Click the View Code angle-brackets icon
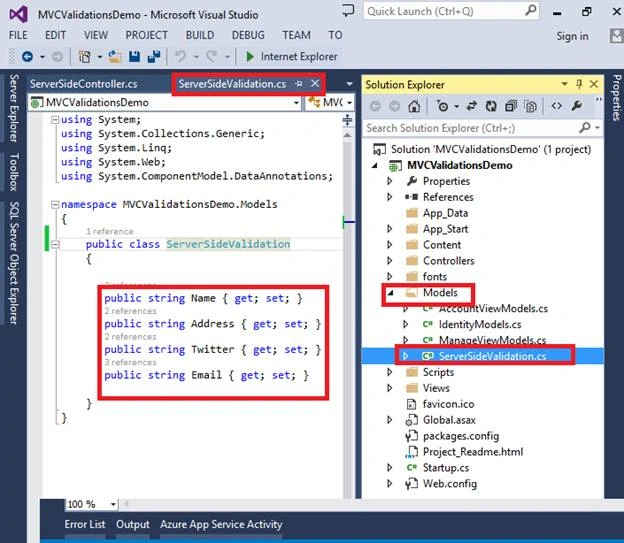 tap(556, 106)
